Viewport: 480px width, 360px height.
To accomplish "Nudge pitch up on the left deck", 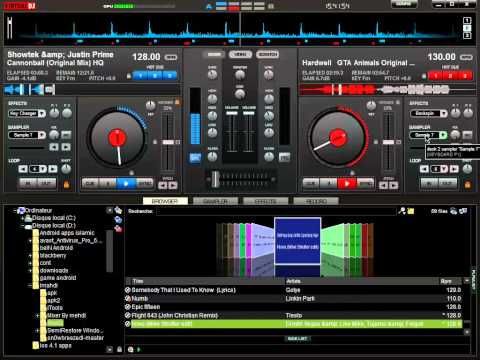I will (x=173, y=185).
